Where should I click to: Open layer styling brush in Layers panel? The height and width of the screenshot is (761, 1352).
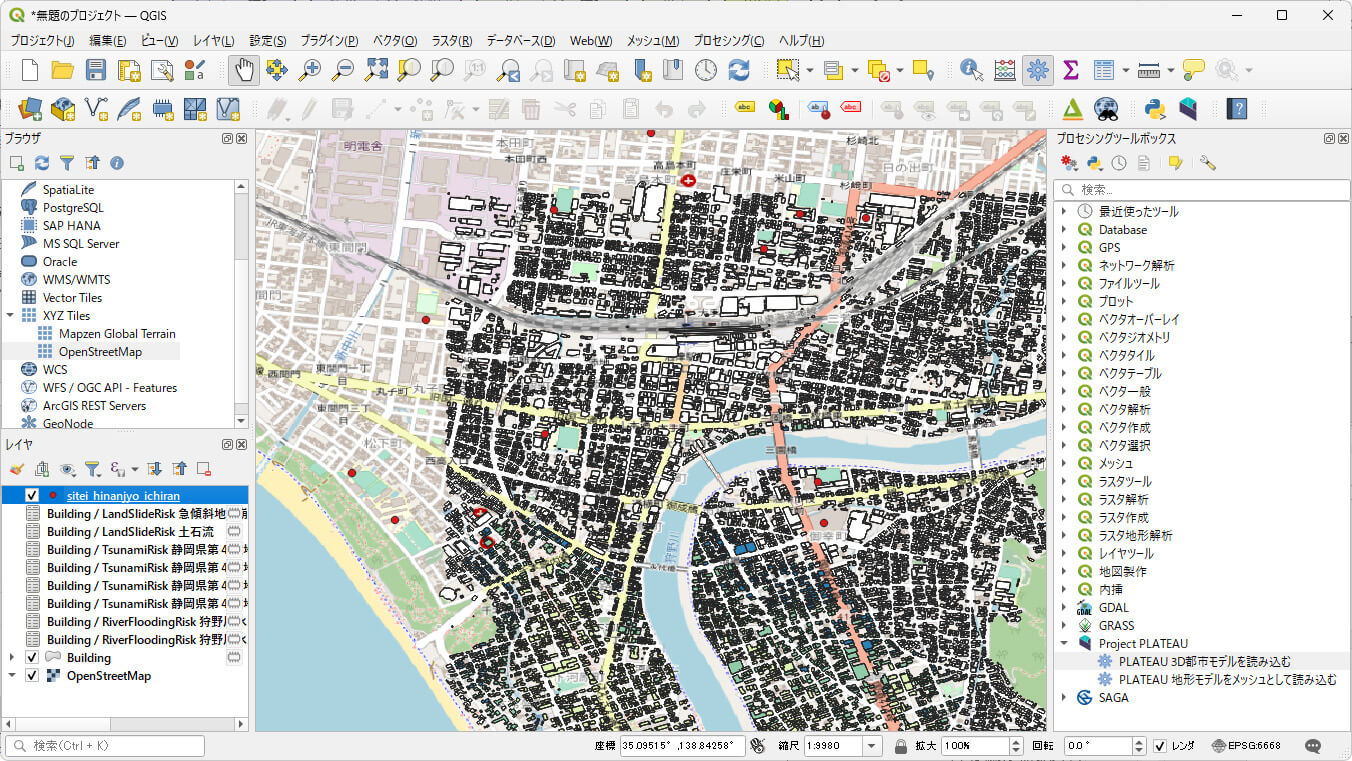[16, 468]
